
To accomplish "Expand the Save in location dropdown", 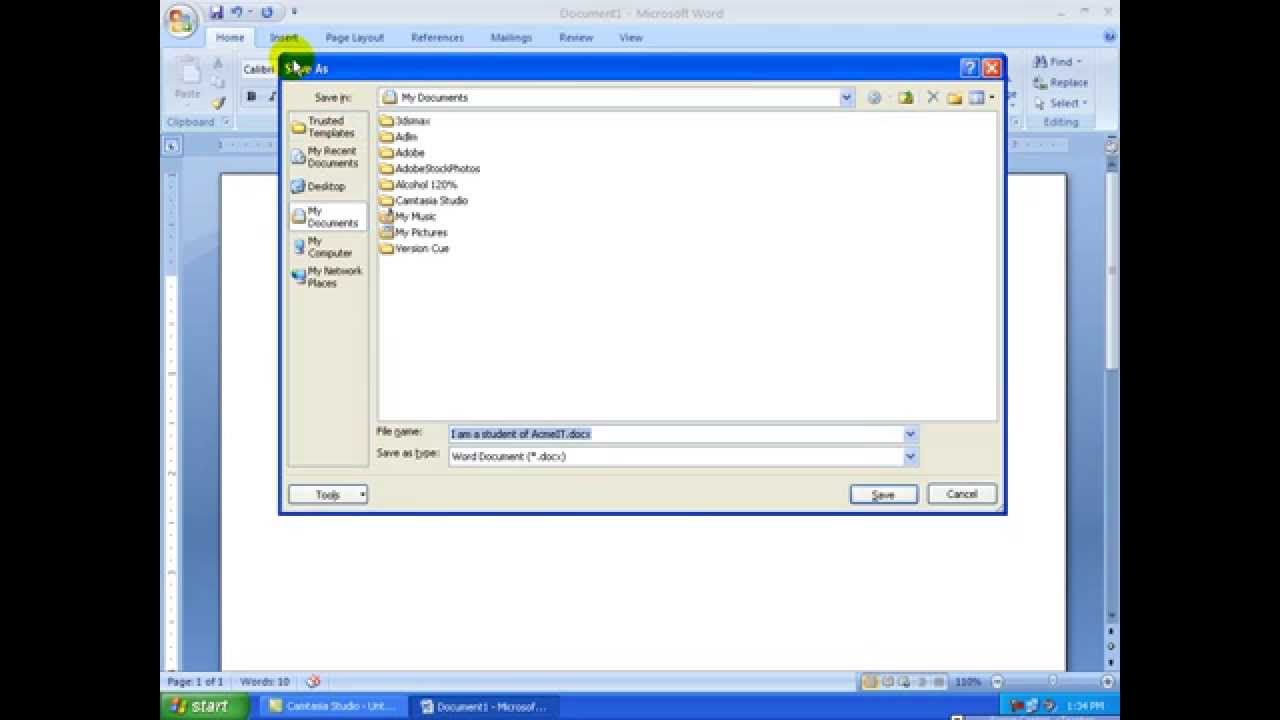I will 846,97.
